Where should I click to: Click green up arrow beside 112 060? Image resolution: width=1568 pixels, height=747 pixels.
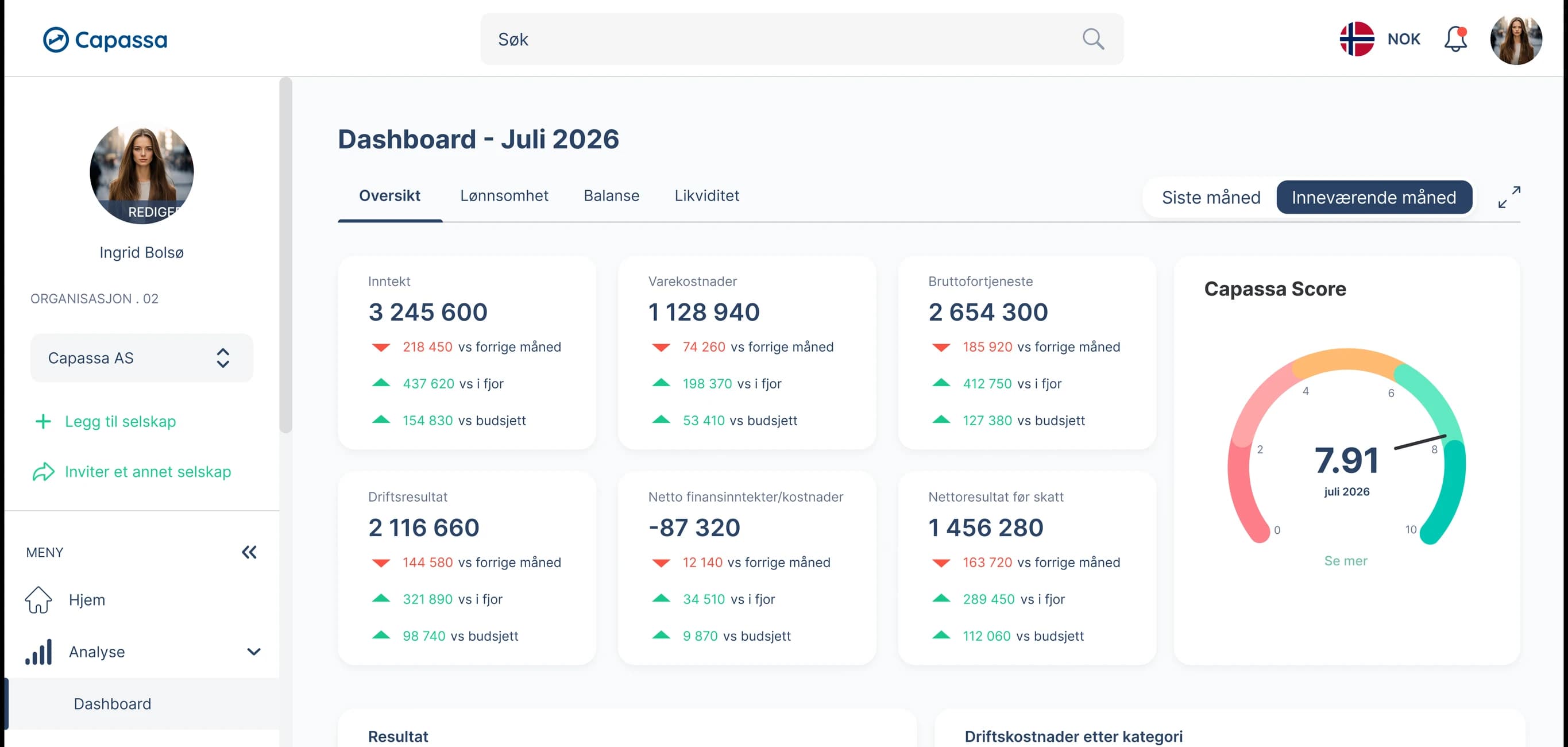[941, 635]
